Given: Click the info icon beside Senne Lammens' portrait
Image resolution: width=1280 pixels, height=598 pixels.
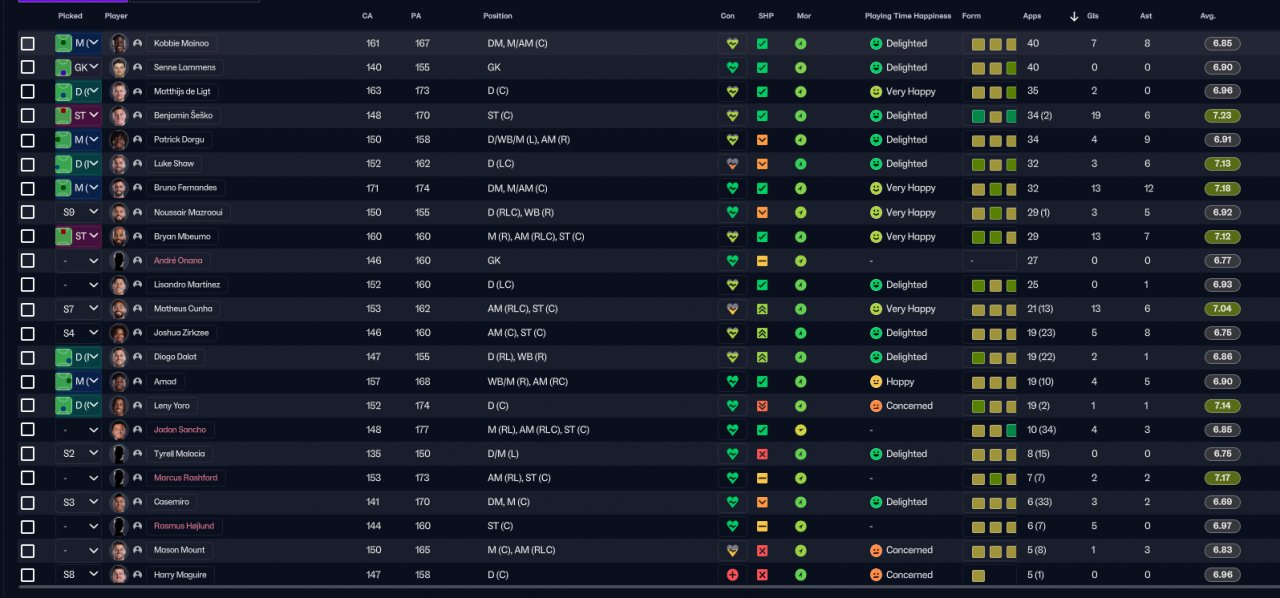Looking at the screenshot, I should (137, 68).
